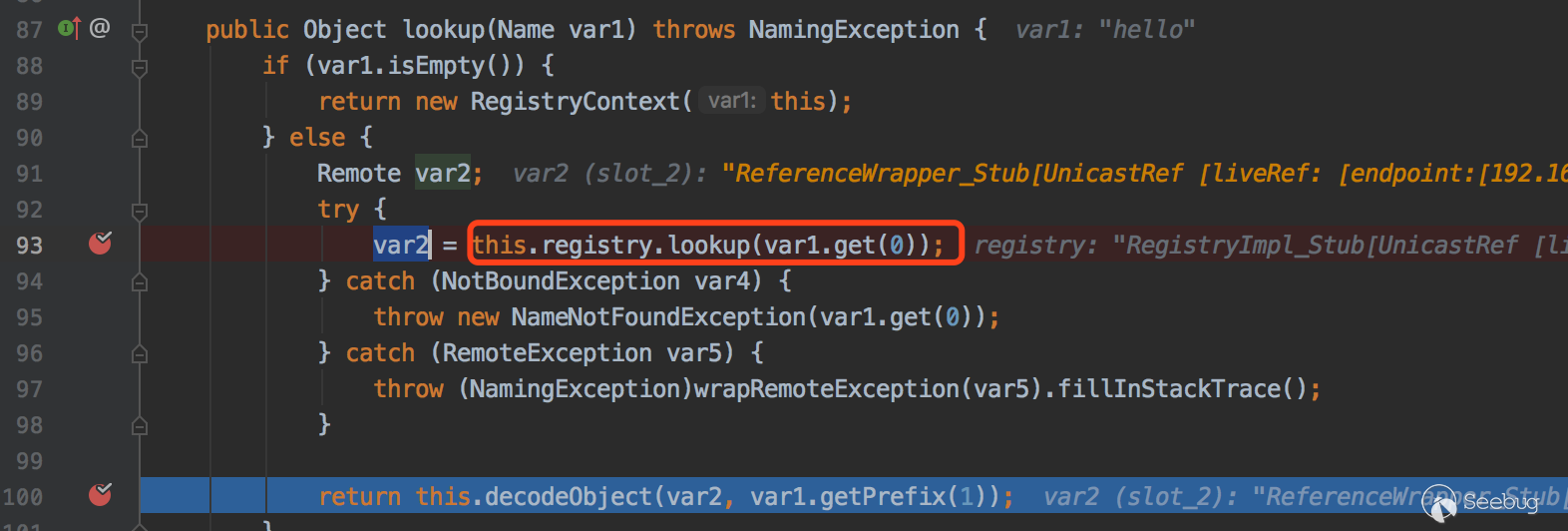
Task: Collapse the try block fold on line 92
Action: click(x=140, y=211)
